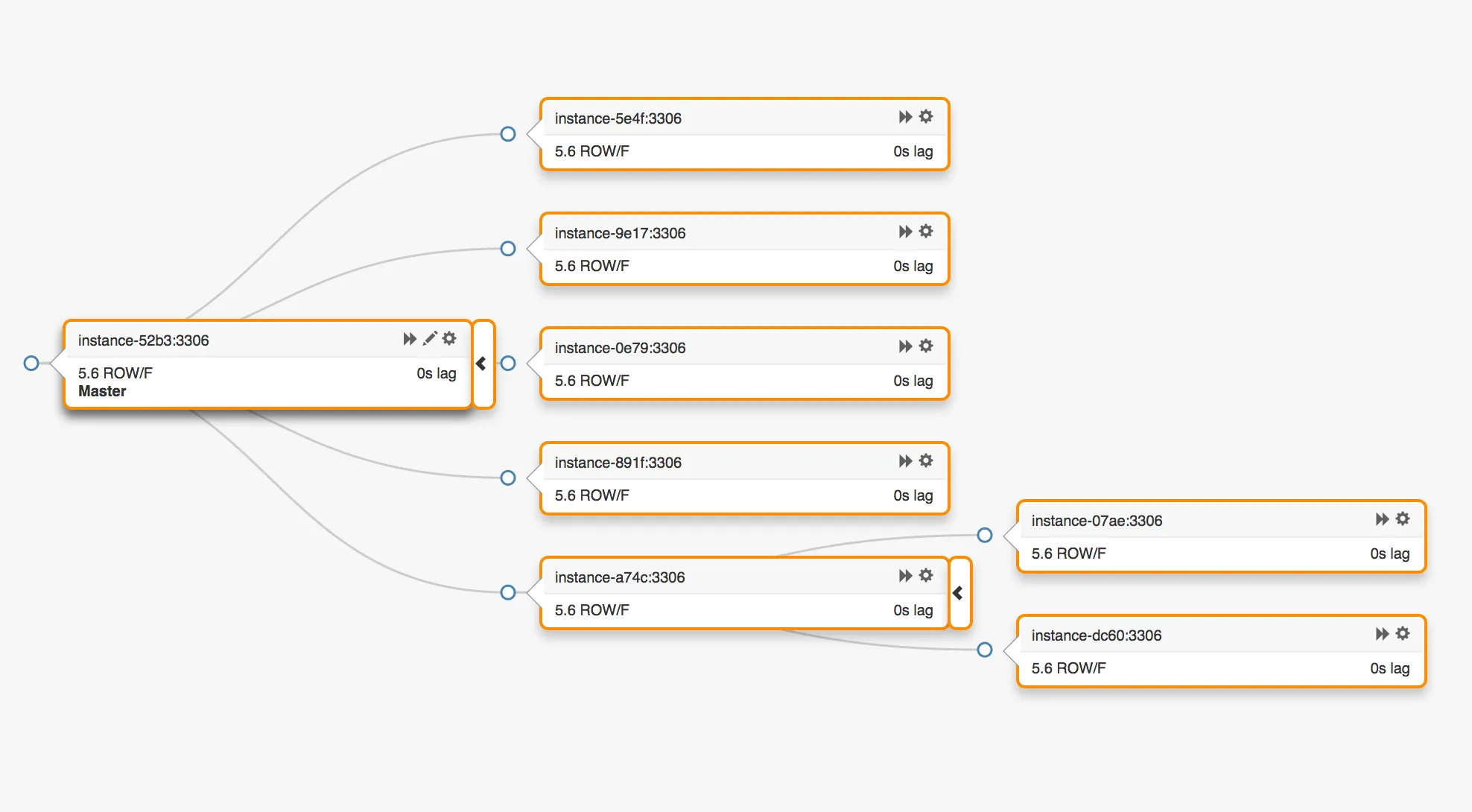Screen dimensions: 1472x812
Task: Select the instance-9e17:3306 title
Action: click(620, 233)
